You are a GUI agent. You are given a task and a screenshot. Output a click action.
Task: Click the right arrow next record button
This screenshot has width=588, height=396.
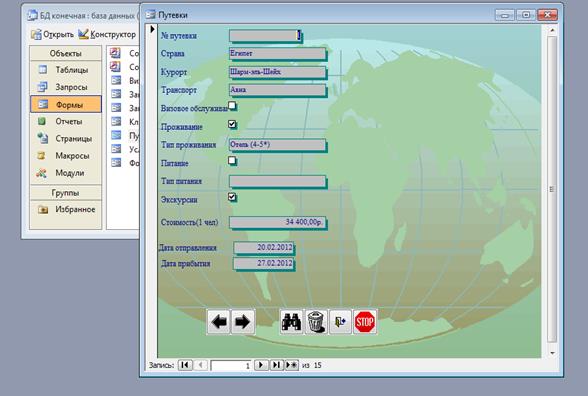(x=243, y=321)
